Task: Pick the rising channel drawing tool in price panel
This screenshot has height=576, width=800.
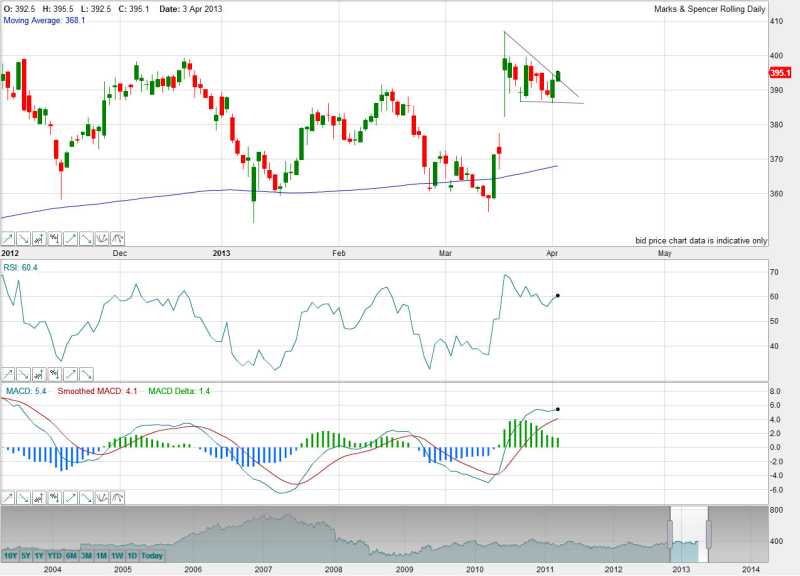Action: click(39, 238)
